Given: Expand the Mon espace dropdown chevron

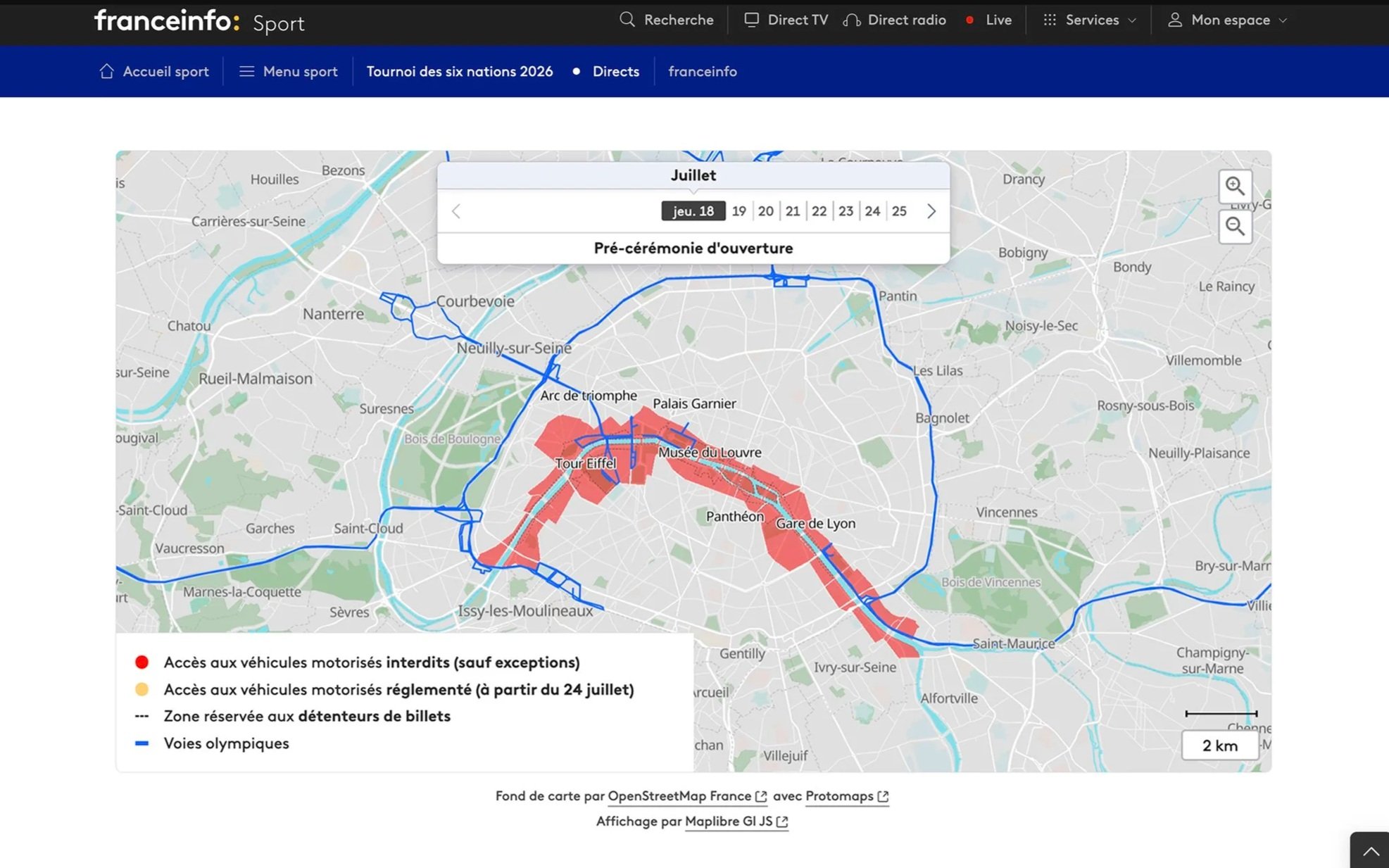Looking at the screenshot, I should click(1283, 20).
